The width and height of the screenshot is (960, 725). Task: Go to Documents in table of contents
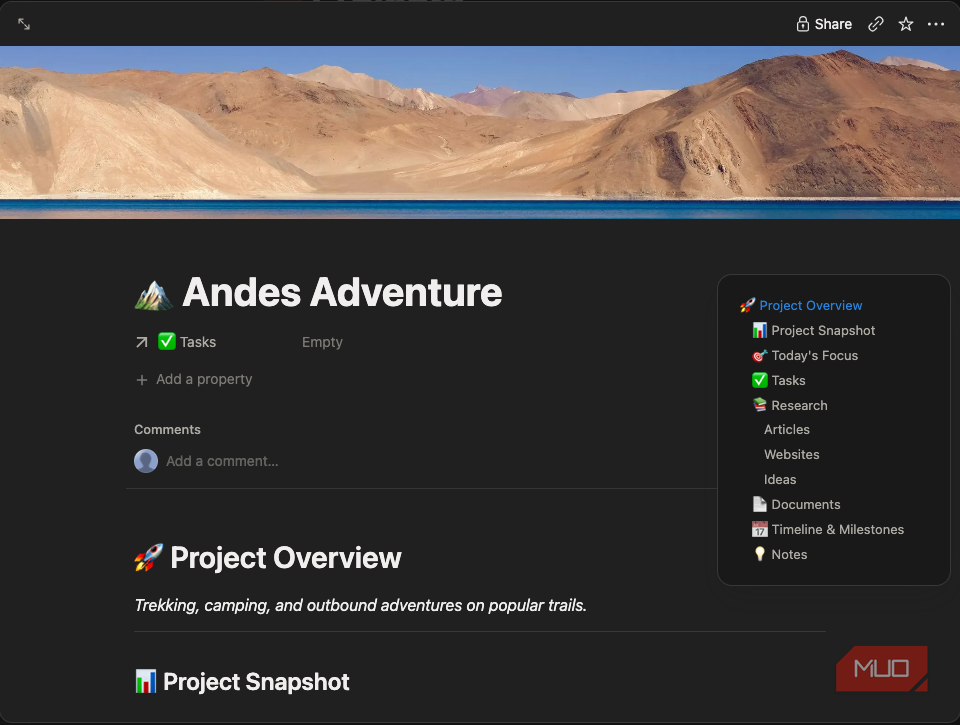tap(797, 504)
